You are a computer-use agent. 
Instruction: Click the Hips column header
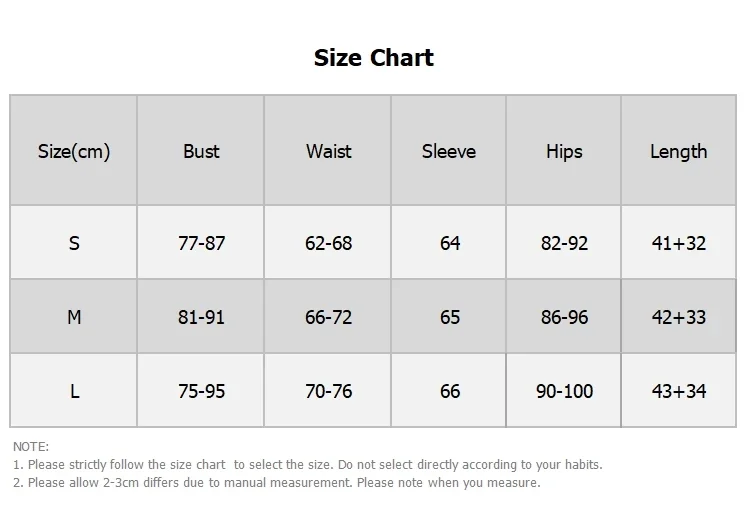564,151
